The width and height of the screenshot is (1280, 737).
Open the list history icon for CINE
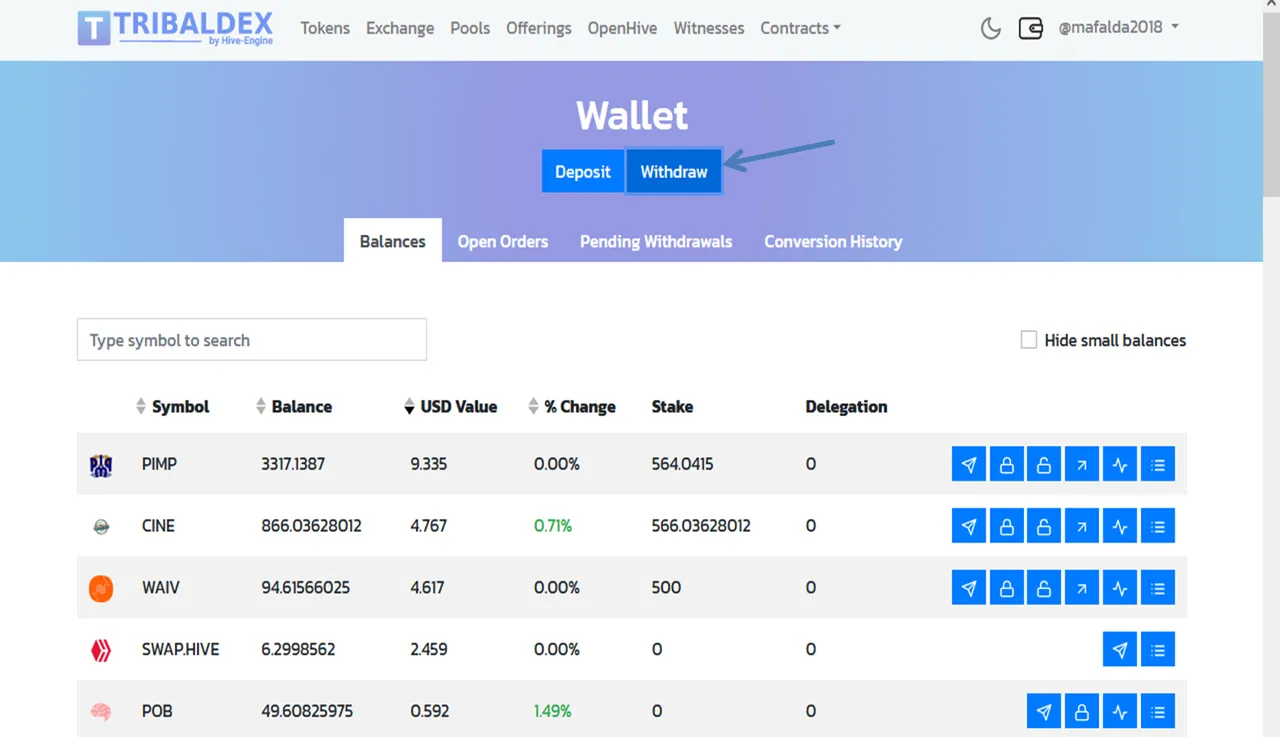[x=1158, y=526]
